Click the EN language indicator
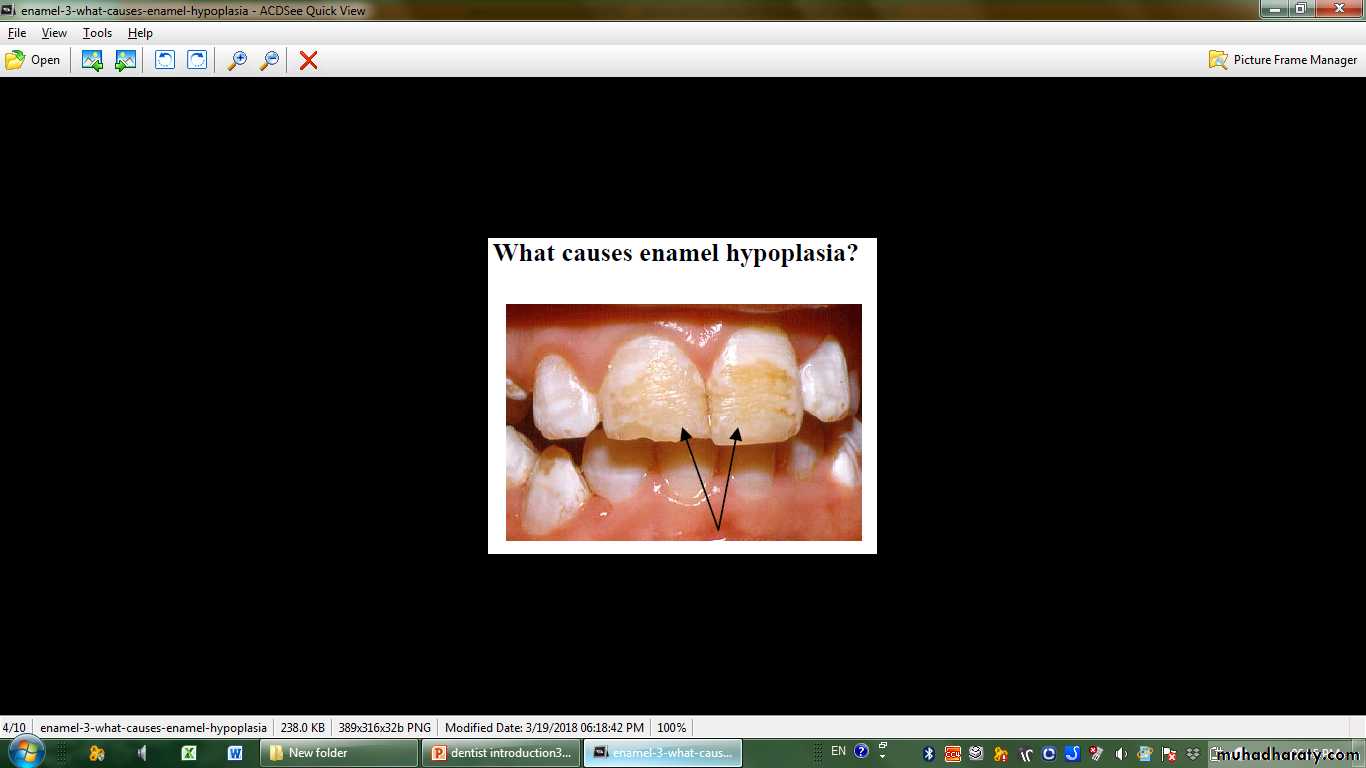 [838, 751]
